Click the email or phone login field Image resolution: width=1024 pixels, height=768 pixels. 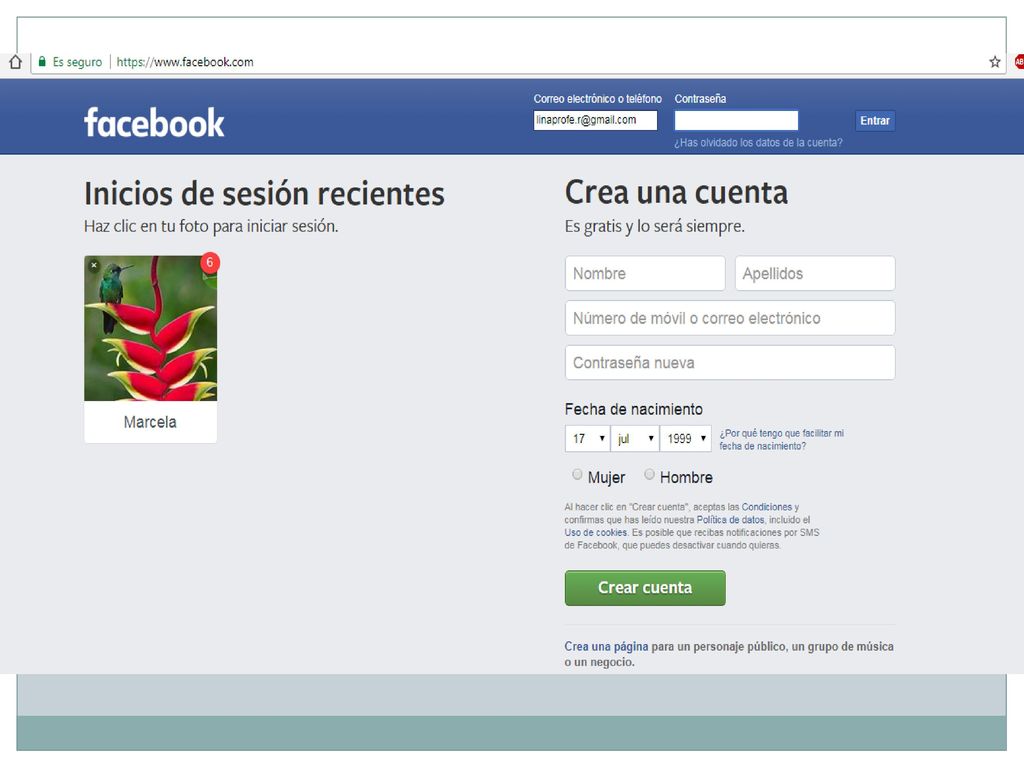coord(595,120)
